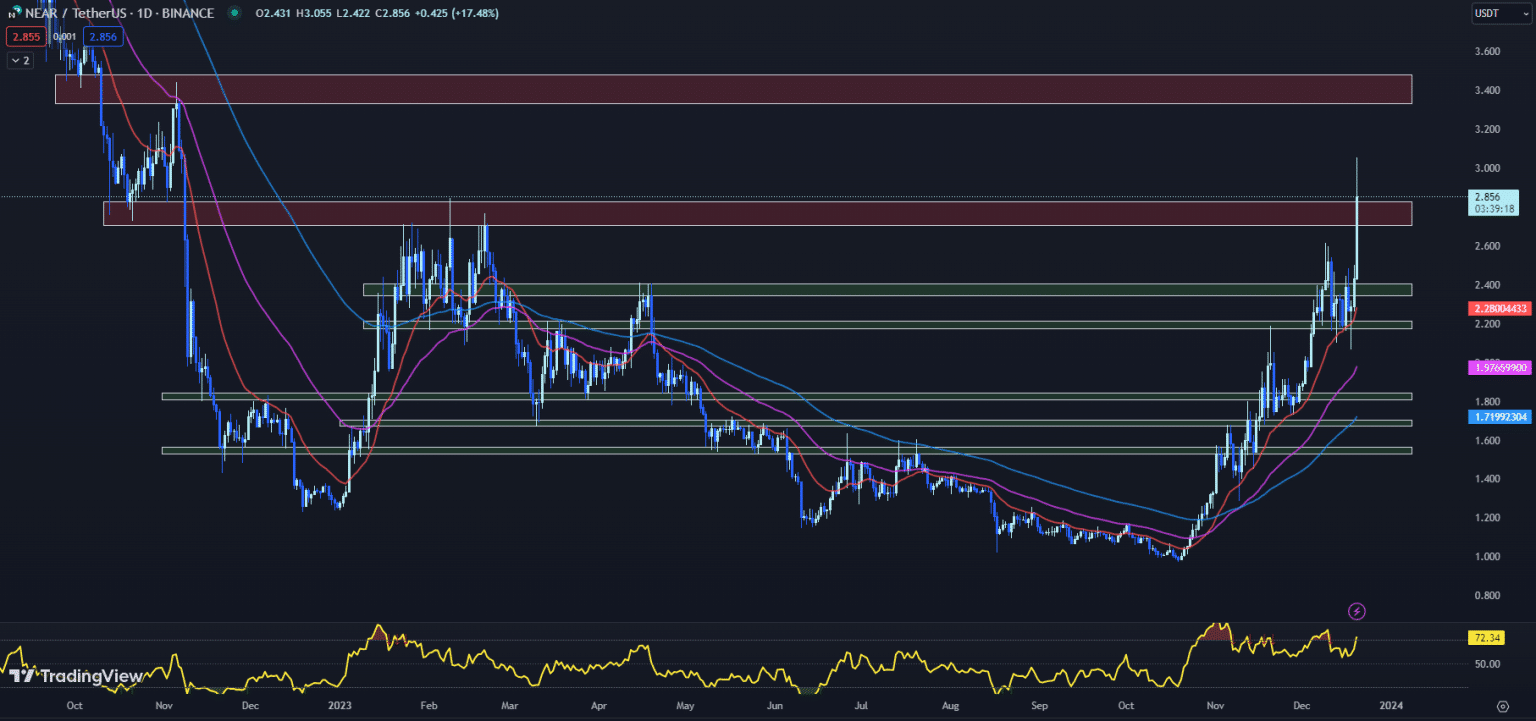Select the red resistance zone near 2.800
Screen dimensions: 1536x721
[x=757, y=213]
